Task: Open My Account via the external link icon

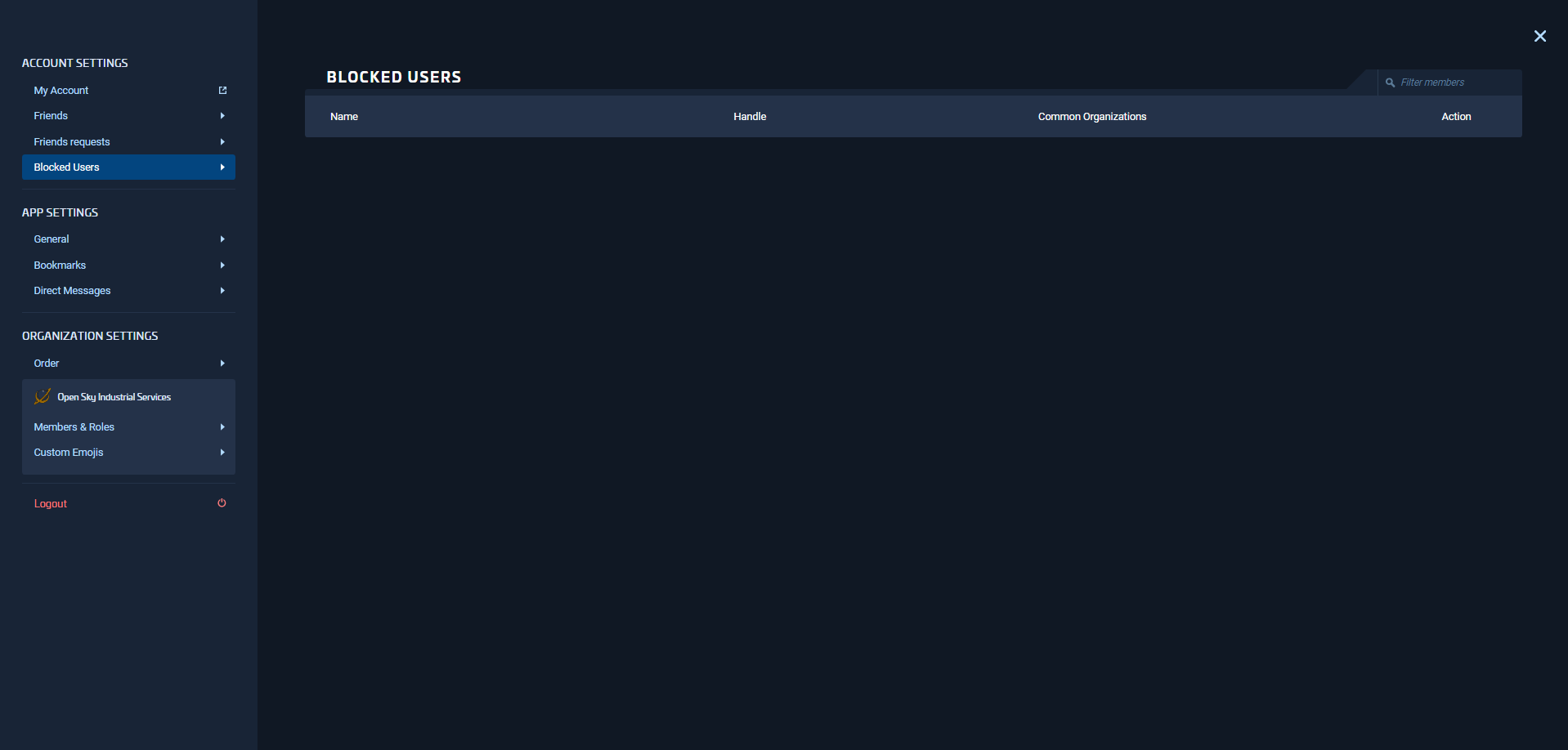Action: pyautogui.click(x=222, y=90)
